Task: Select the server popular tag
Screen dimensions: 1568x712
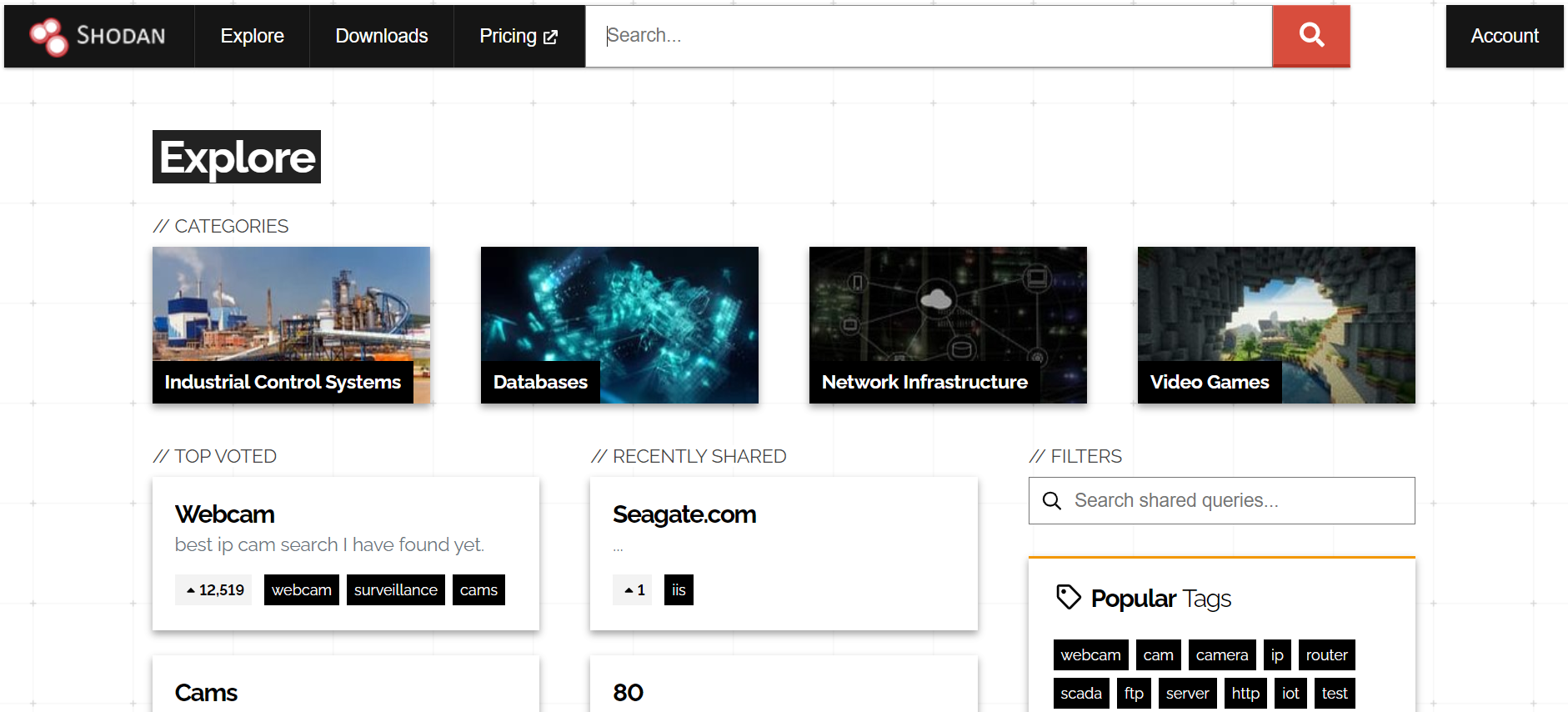Action: point(1188,694)
